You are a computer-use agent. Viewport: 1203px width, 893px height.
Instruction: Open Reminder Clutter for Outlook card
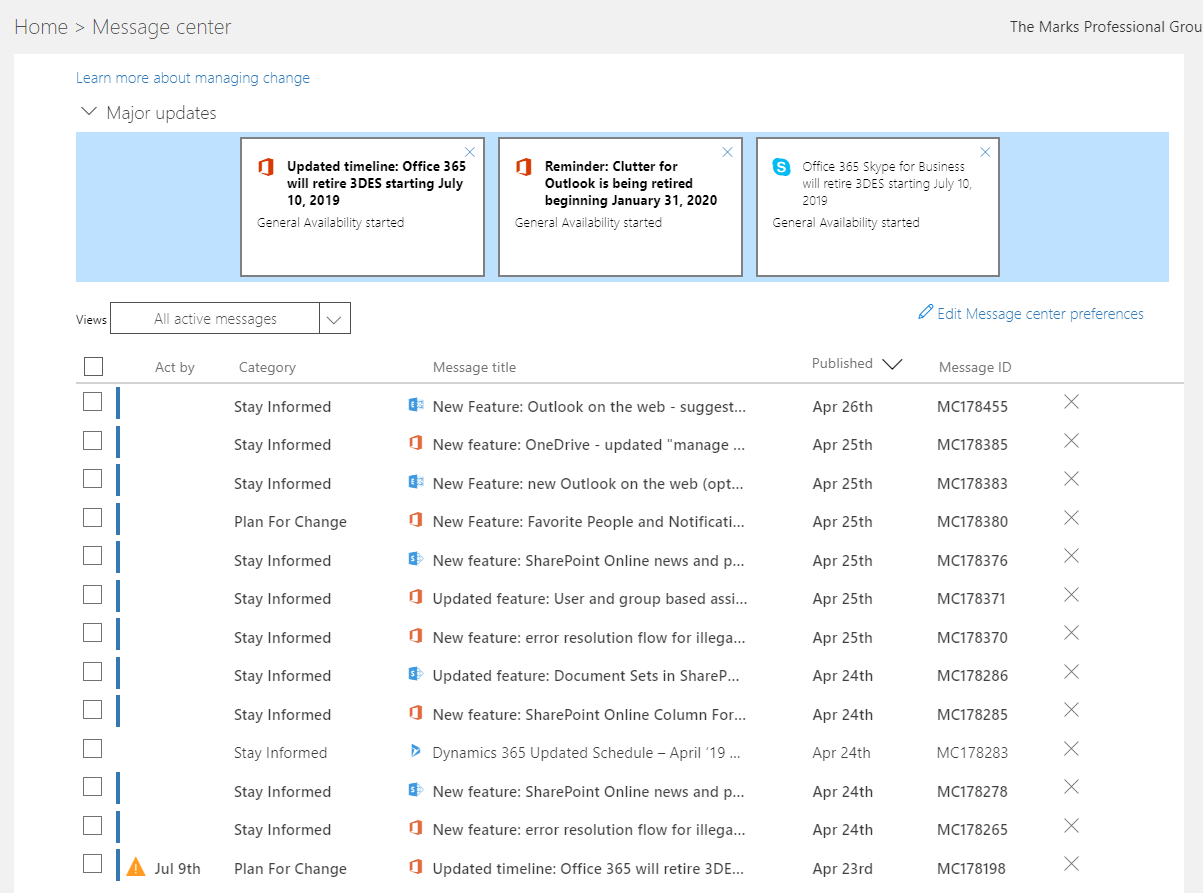click(x=620, y=207)
